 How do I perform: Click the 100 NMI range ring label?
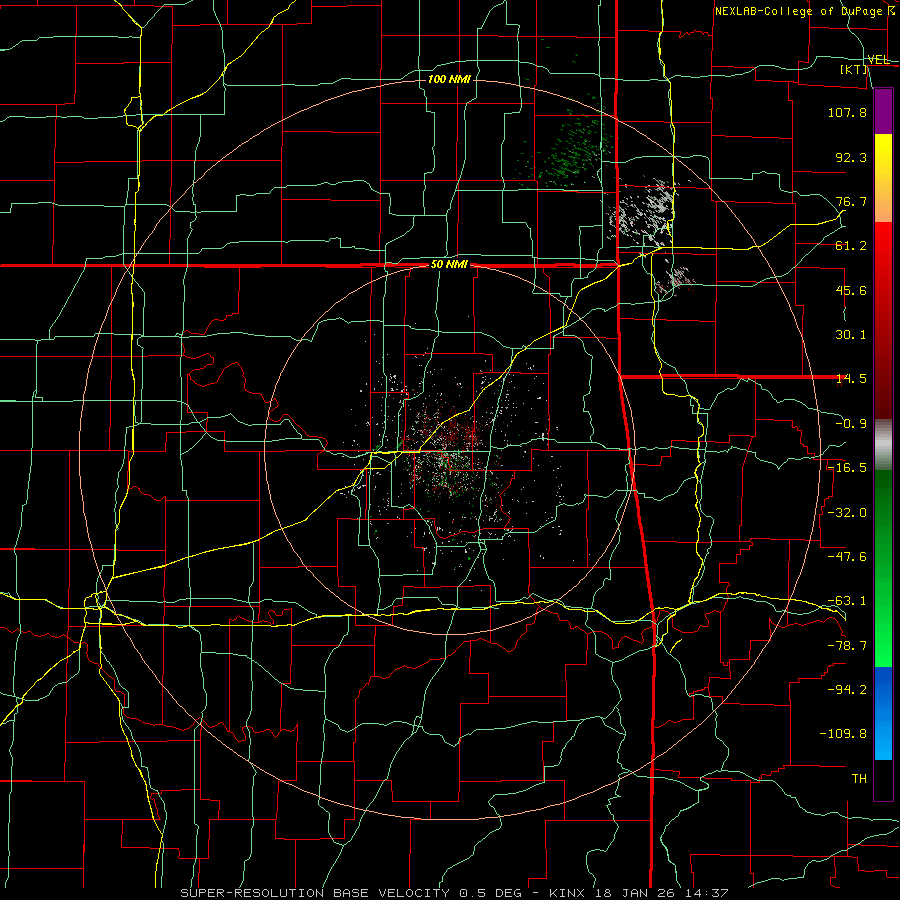449,79
